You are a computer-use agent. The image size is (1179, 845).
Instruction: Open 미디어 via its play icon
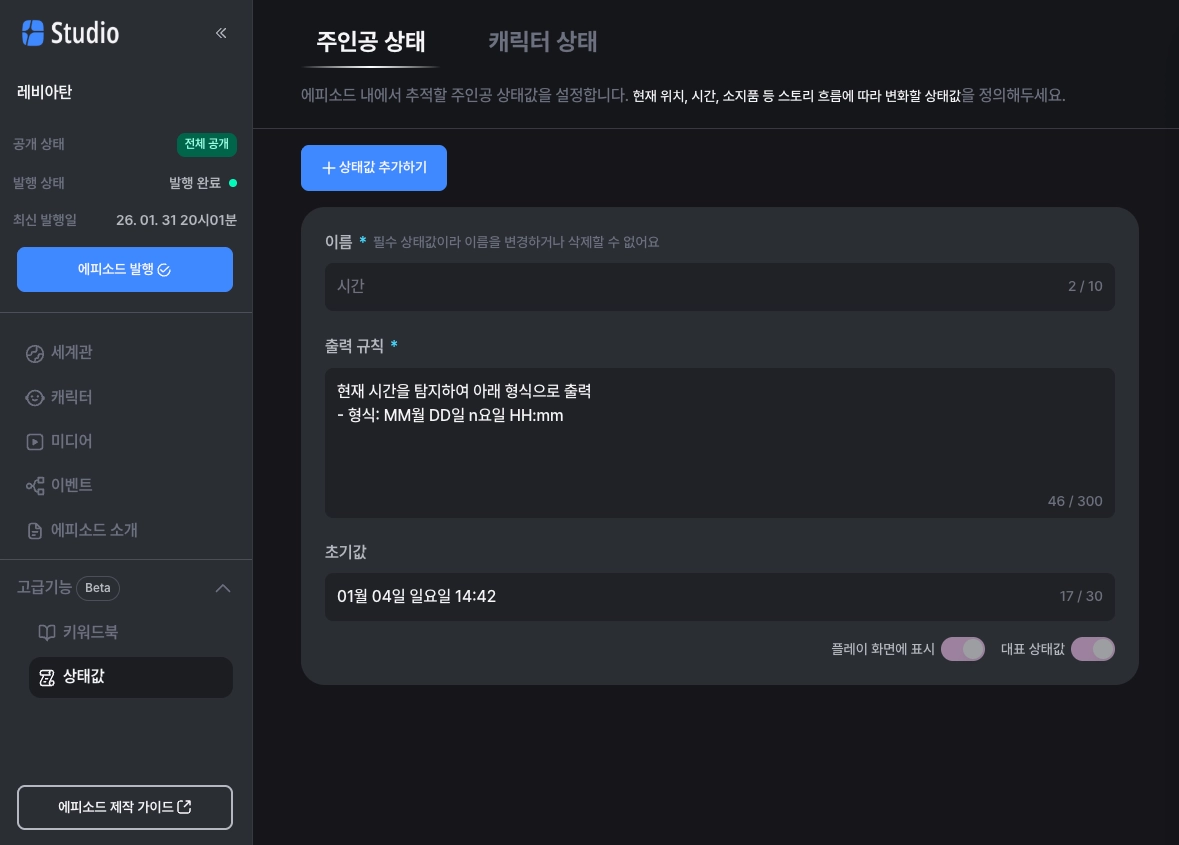(35, 441)
